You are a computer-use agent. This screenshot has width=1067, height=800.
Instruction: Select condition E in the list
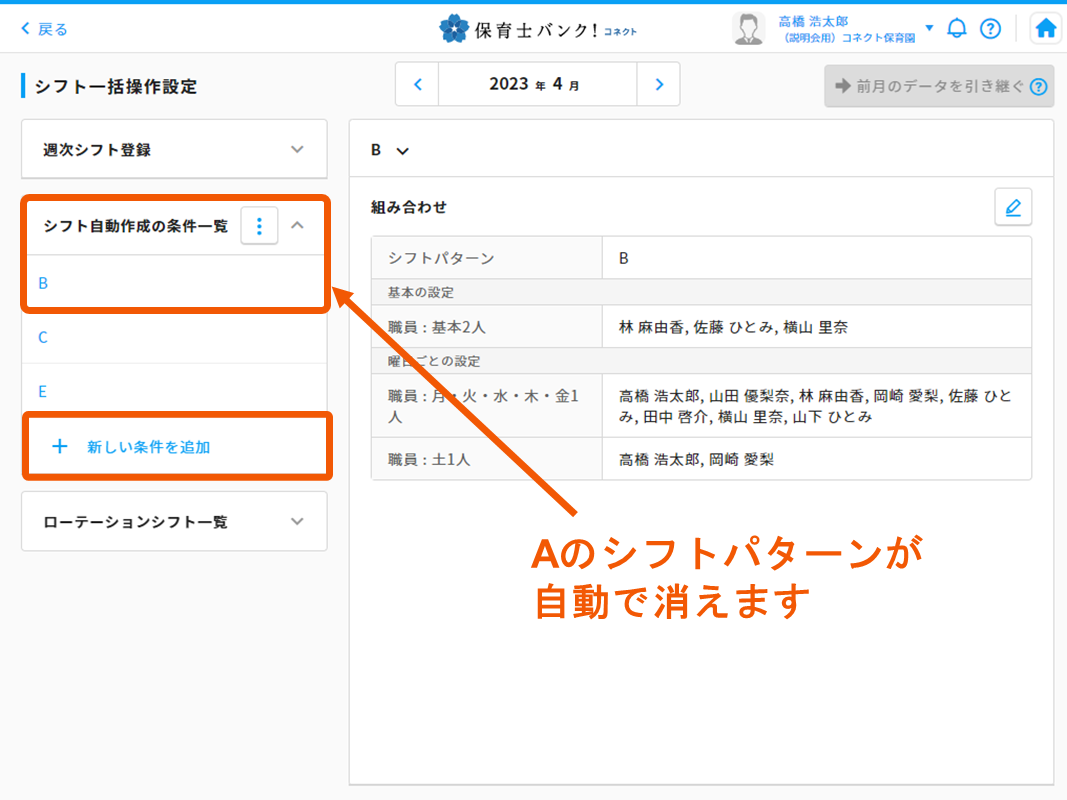pos(43,391)
